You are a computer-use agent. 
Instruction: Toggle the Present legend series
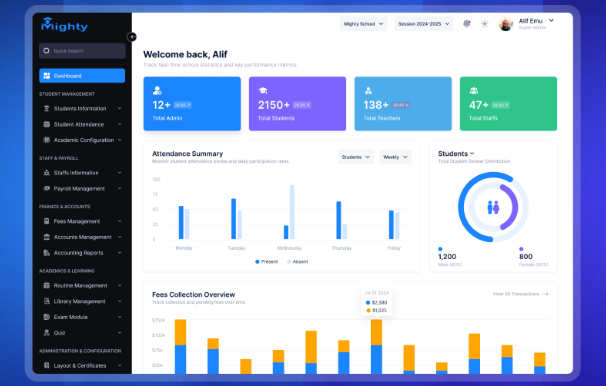267,262
